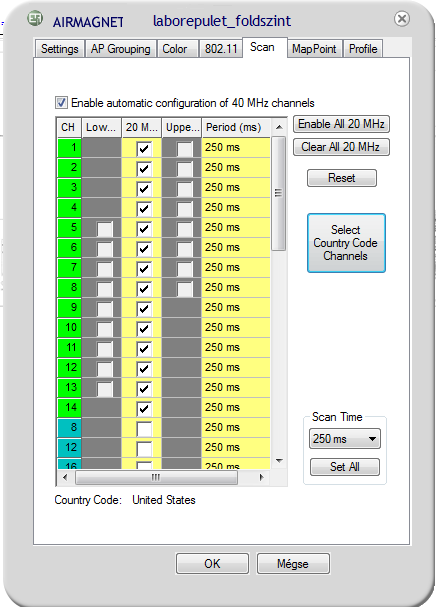
Task: Click Enable All 20 MHz button
Action: point(341,124)
